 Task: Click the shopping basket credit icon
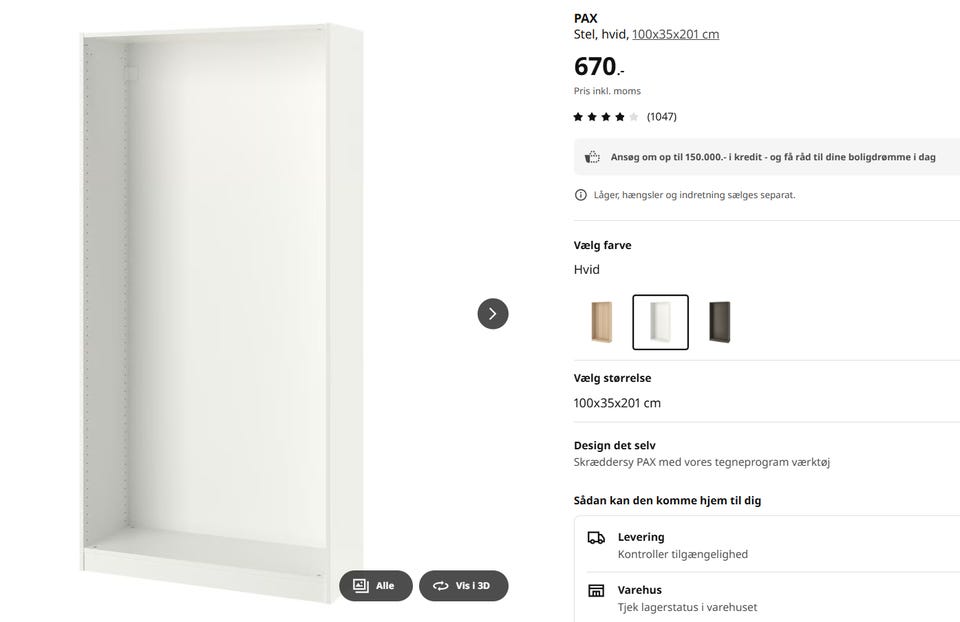592,157
